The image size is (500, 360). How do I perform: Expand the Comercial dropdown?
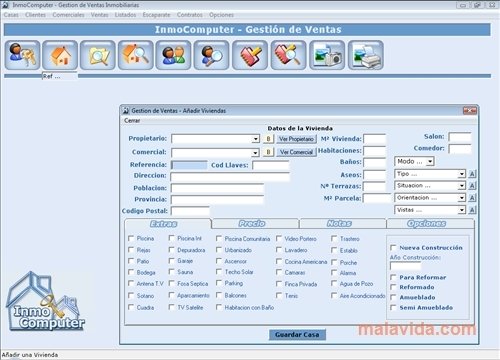pos(256,153)
